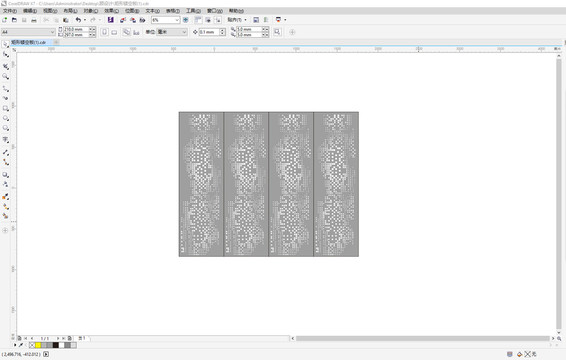Open new document tab plus button
Image resolution: width=566 pixels, height=360 pixels.
click(x=56, y=42)
